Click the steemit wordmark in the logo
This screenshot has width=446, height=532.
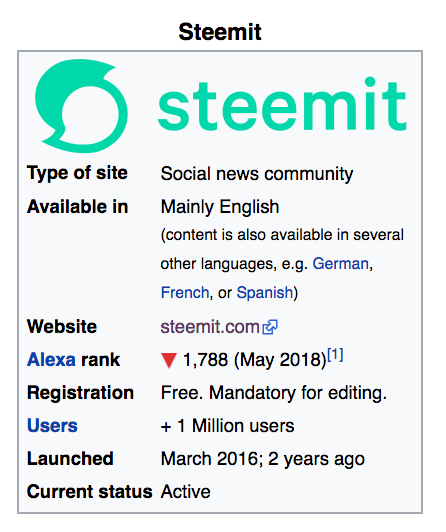(x=282, y=105)
